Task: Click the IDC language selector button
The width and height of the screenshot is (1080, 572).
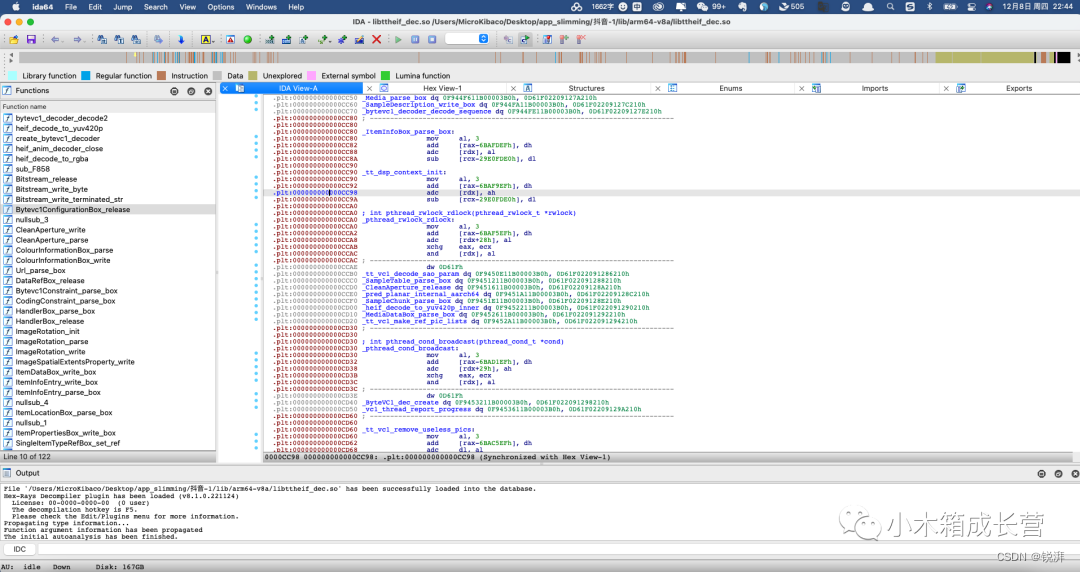Action: click(19, 549)
